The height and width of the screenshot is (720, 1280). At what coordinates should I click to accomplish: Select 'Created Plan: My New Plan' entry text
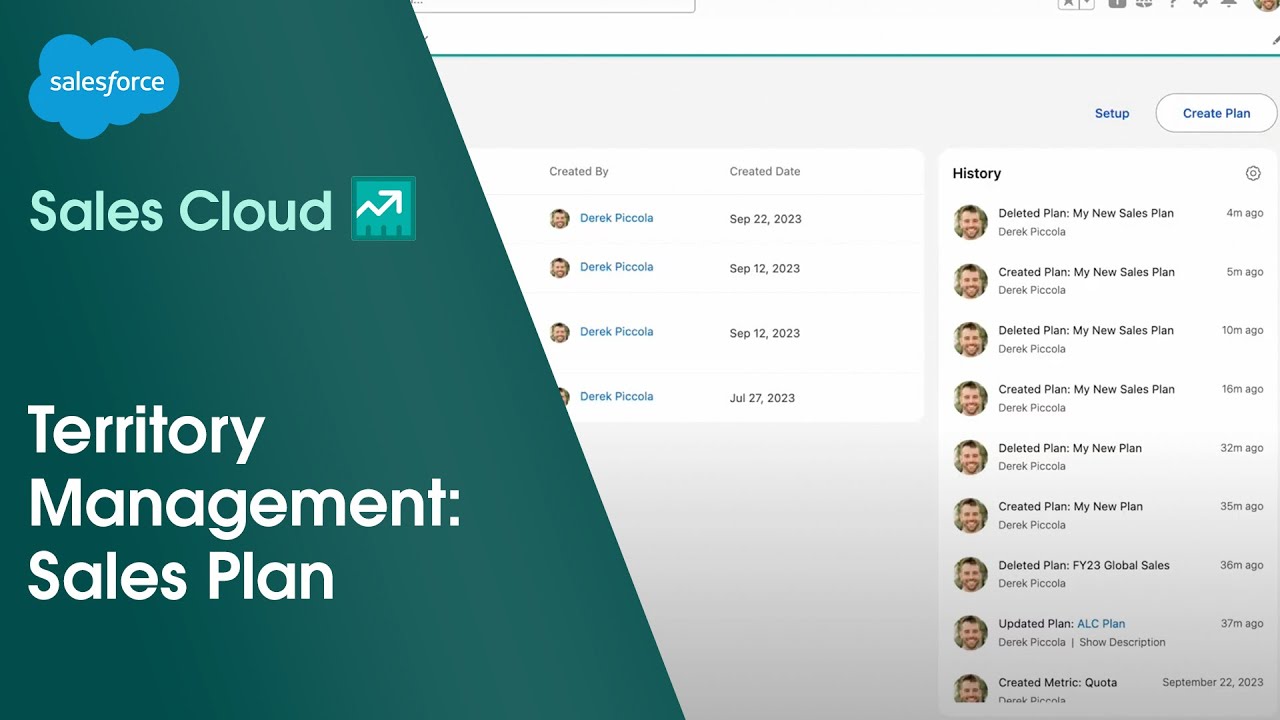coord(1070,506)
